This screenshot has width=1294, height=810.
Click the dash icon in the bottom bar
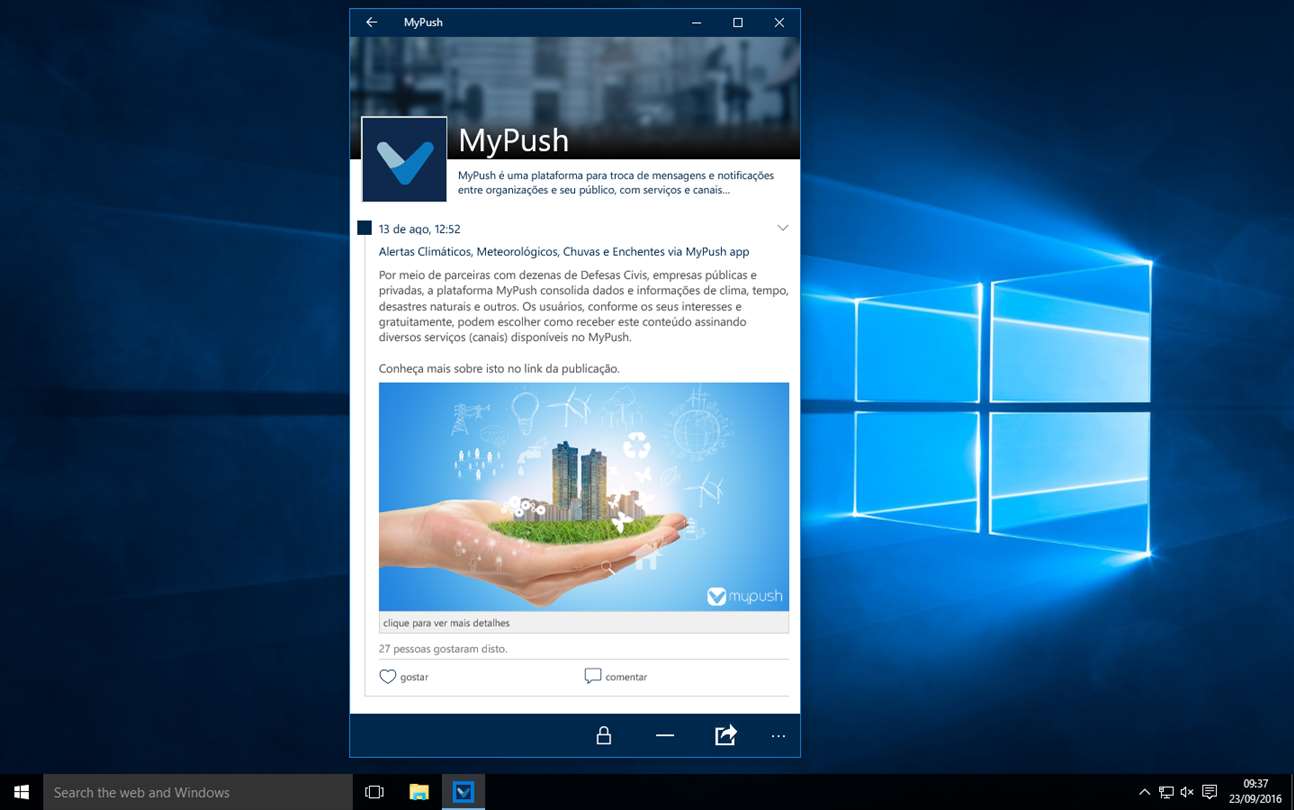click(665, 736)
